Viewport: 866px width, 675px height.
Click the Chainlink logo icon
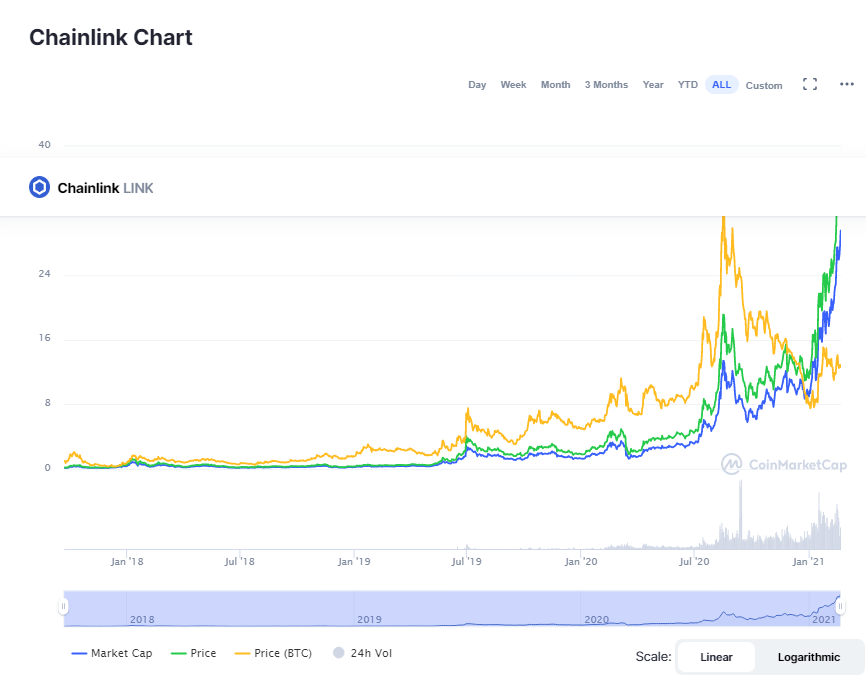pyautogui.click(x=39, y=187)
